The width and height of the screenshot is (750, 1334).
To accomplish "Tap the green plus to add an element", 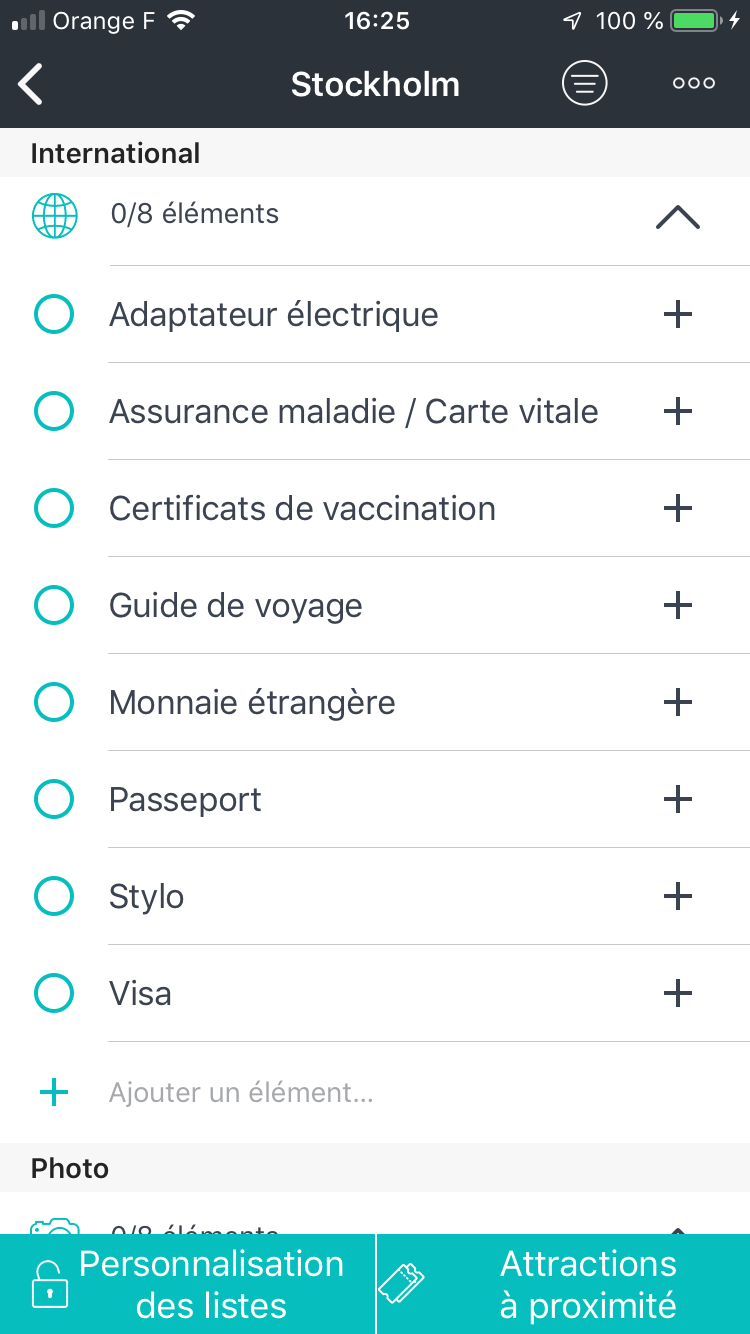I will (54, 1092).
